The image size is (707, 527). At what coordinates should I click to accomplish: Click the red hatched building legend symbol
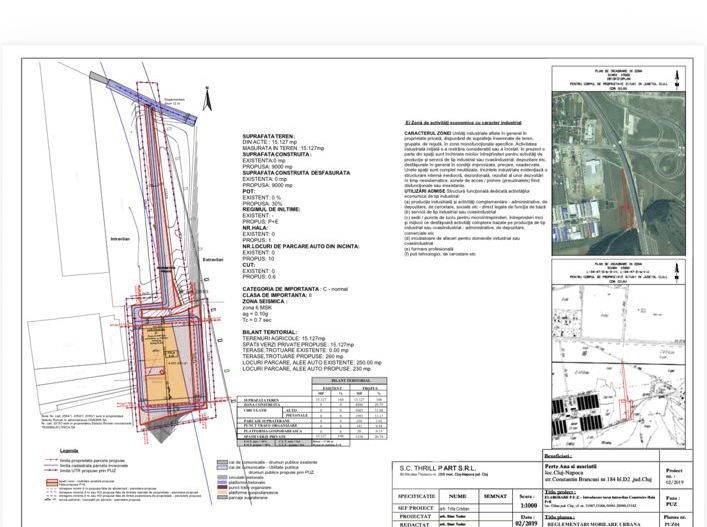(x=52, y=482)
